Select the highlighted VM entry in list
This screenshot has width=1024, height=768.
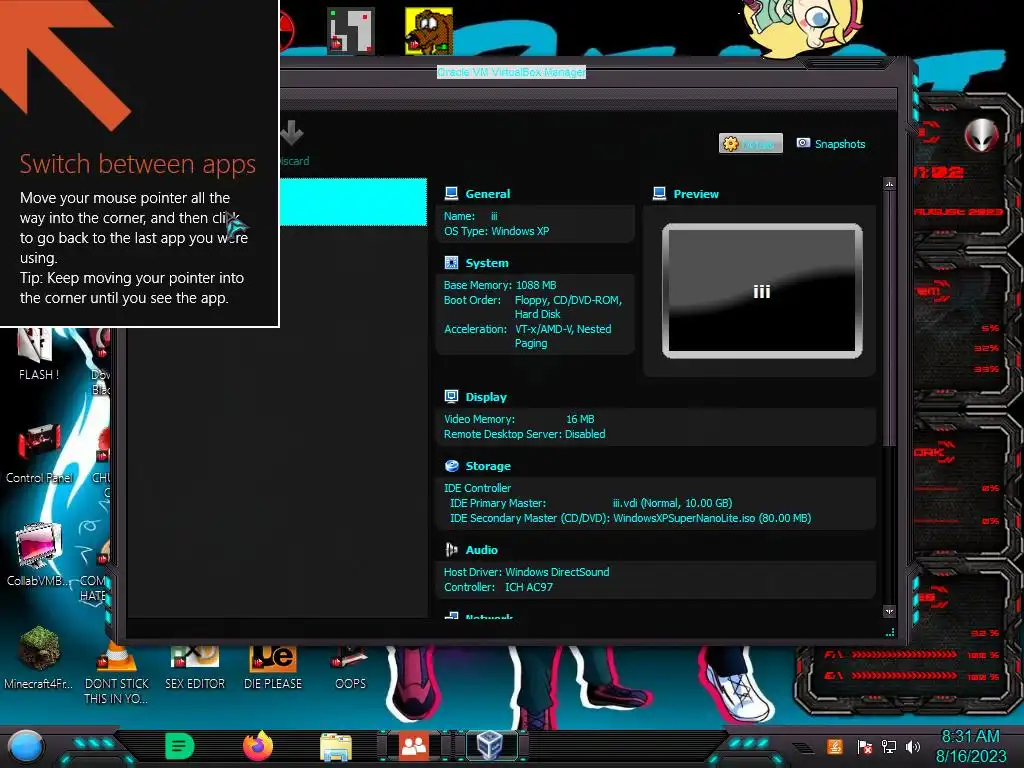click(353, 202)
